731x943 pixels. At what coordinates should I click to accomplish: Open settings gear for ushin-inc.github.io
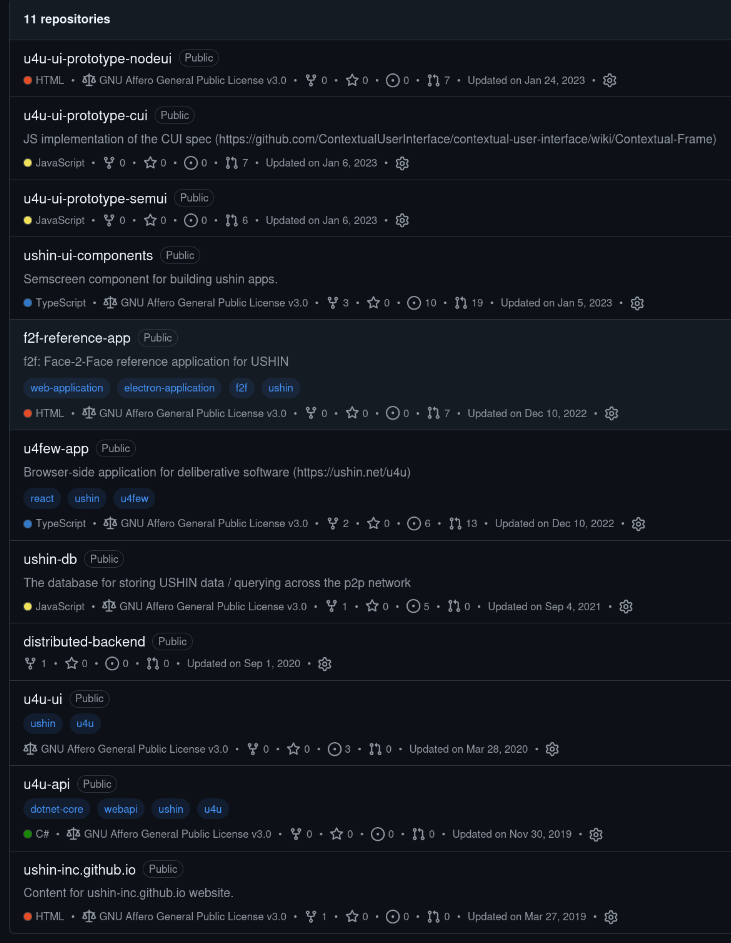pyautogui.click(x=611, y=916)
